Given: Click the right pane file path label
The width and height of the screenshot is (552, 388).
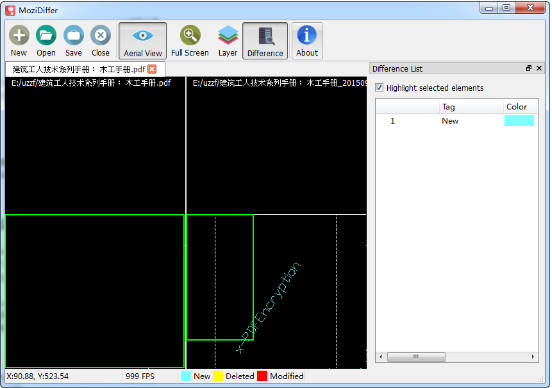Looking at the screenshot, I should click(280, 83).
